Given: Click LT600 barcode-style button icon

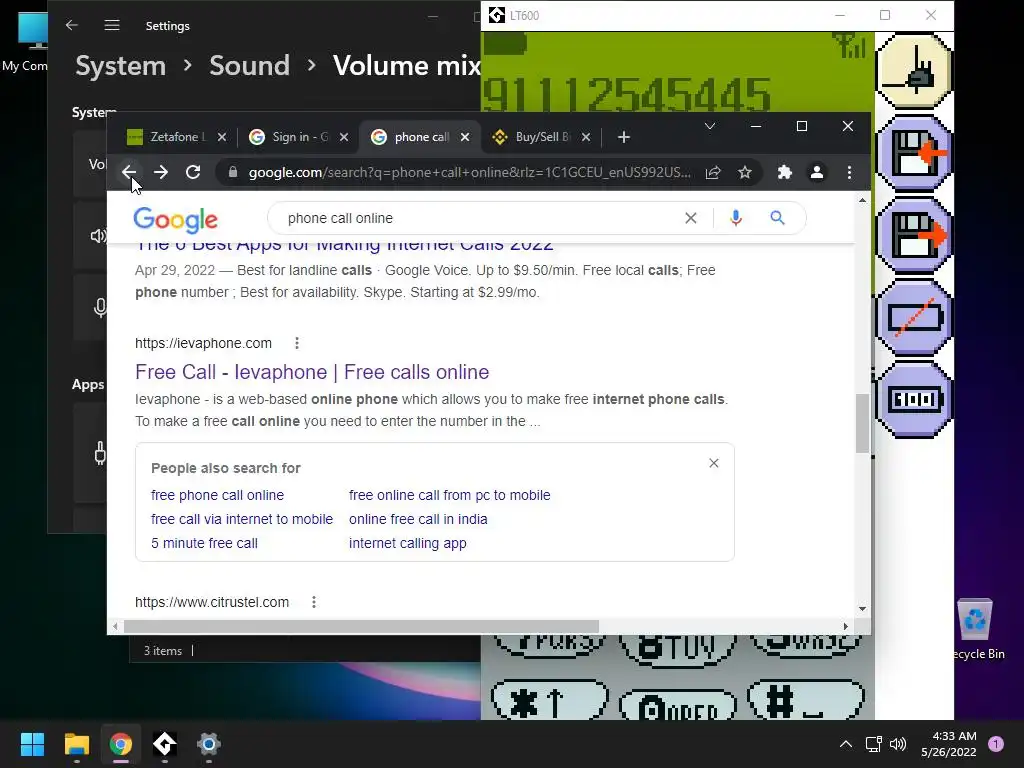Looking at the screenshot, I should [914, 399].
